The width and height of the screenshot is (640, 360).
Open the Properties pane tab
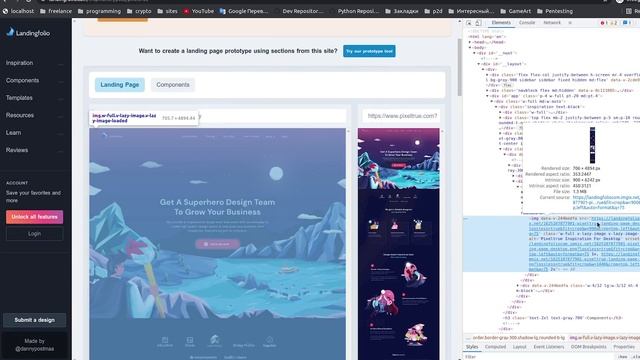624,347
